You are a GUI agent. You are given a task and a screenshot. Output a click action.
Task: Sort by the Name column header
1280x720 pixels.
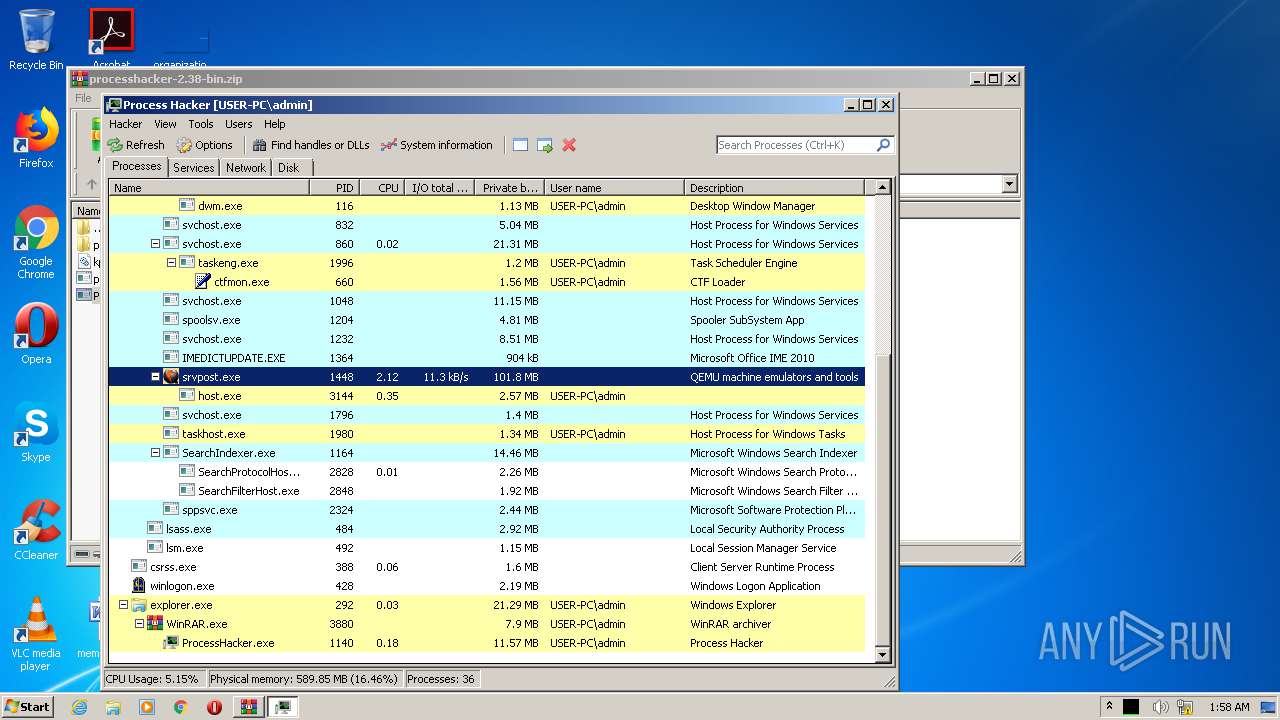pyautogui.click(x=209, y=187)
